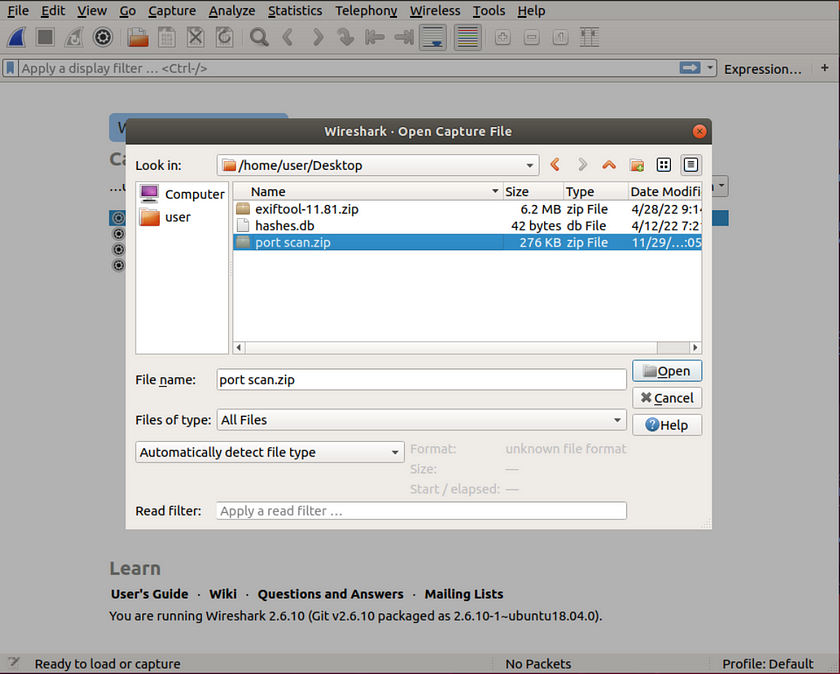Open Automatically detect file type dropdown
The height and width of the screenshot is (674, 840).
pyautogui.click(x=395, y=453)
